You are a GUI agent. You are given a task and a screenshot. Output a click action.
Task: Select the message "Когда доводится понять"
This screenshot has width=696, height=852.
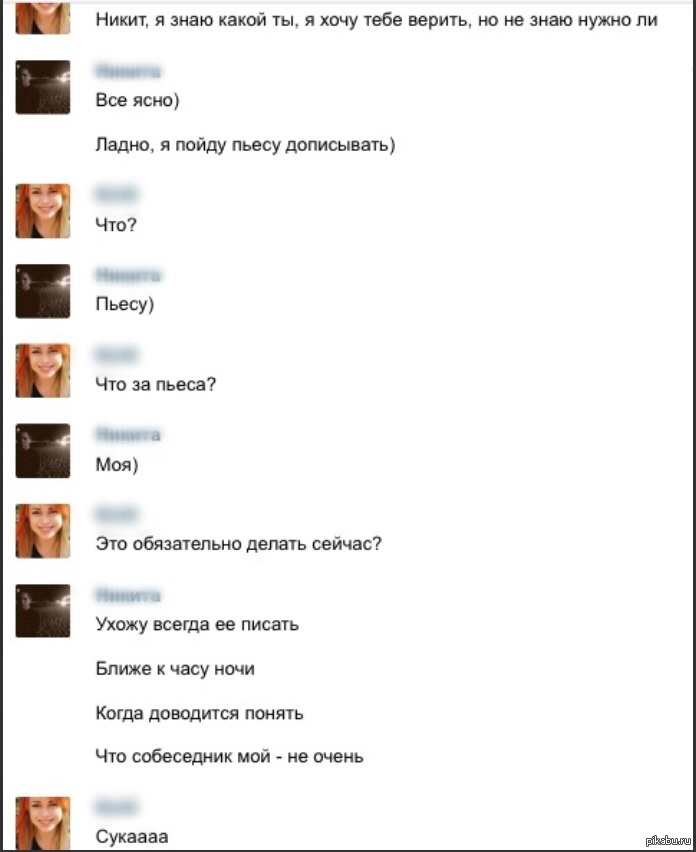coord(199,713)
